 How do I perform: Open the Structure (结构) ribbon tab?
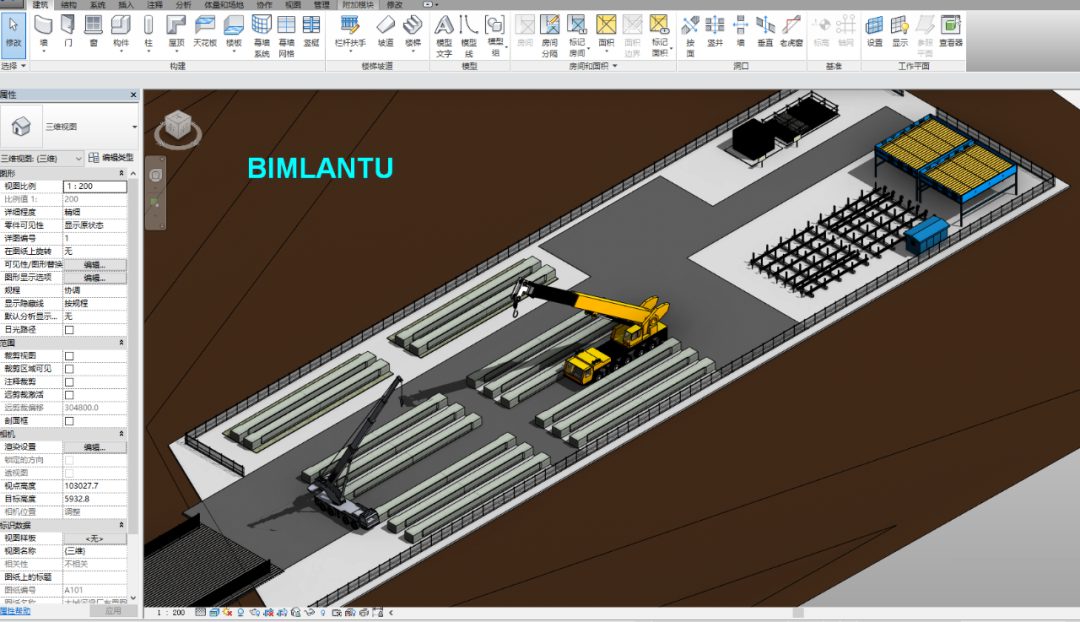pos(69,5)
